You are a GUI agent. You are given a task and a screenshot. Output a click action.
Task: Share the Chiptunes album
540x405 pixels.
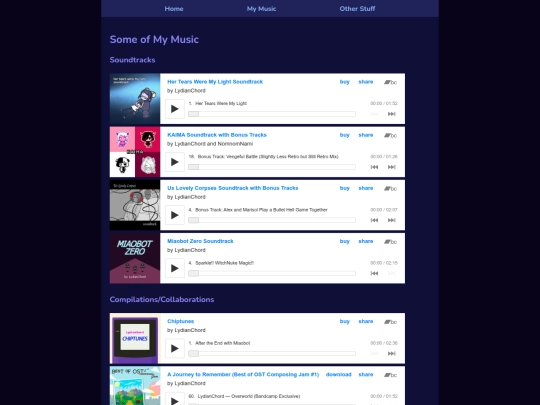coord(366,321)
